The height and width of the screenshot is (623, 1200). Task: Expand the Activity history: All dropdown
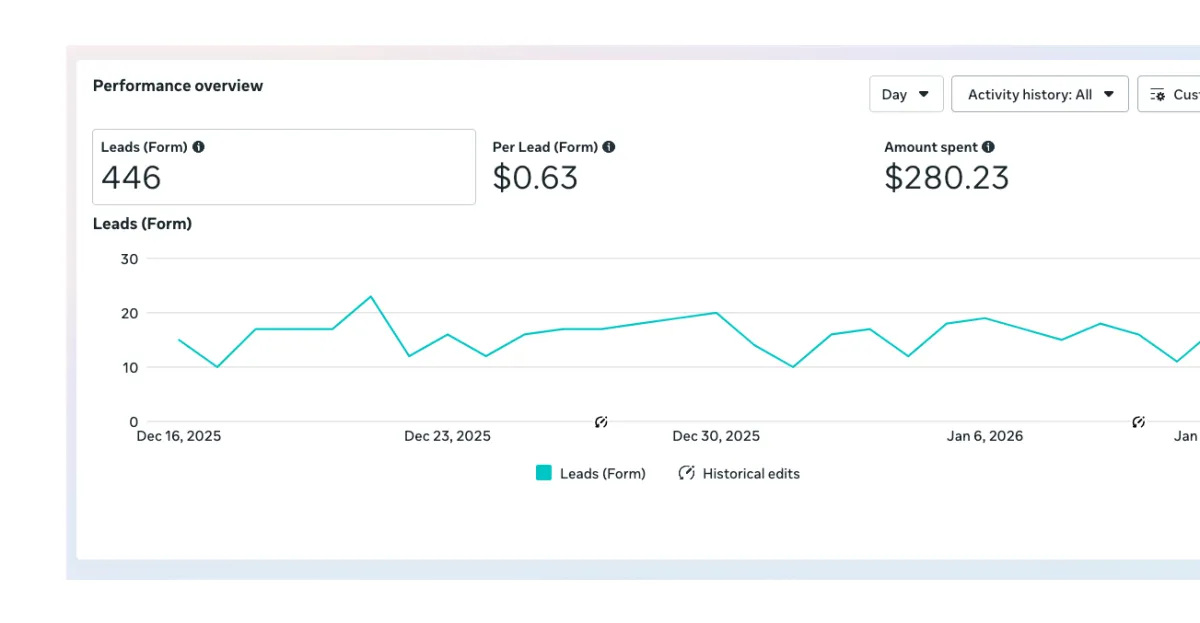pos(1040,95)
